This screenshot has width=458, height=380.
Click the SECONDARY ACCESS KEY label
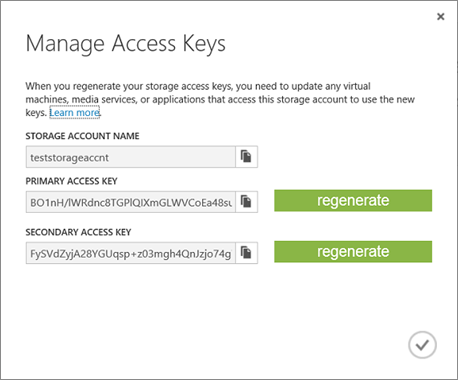pyautogui.click(x=78, y=232)
